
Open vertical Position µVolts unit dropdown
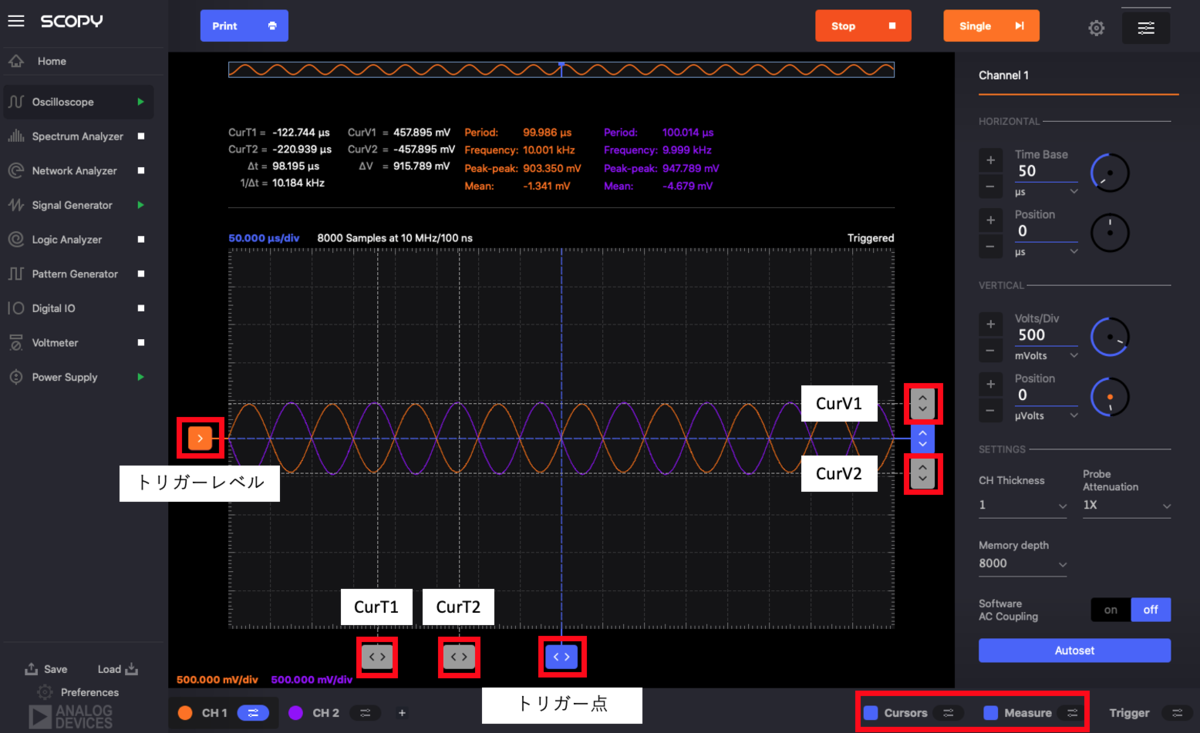[1046, 416]
